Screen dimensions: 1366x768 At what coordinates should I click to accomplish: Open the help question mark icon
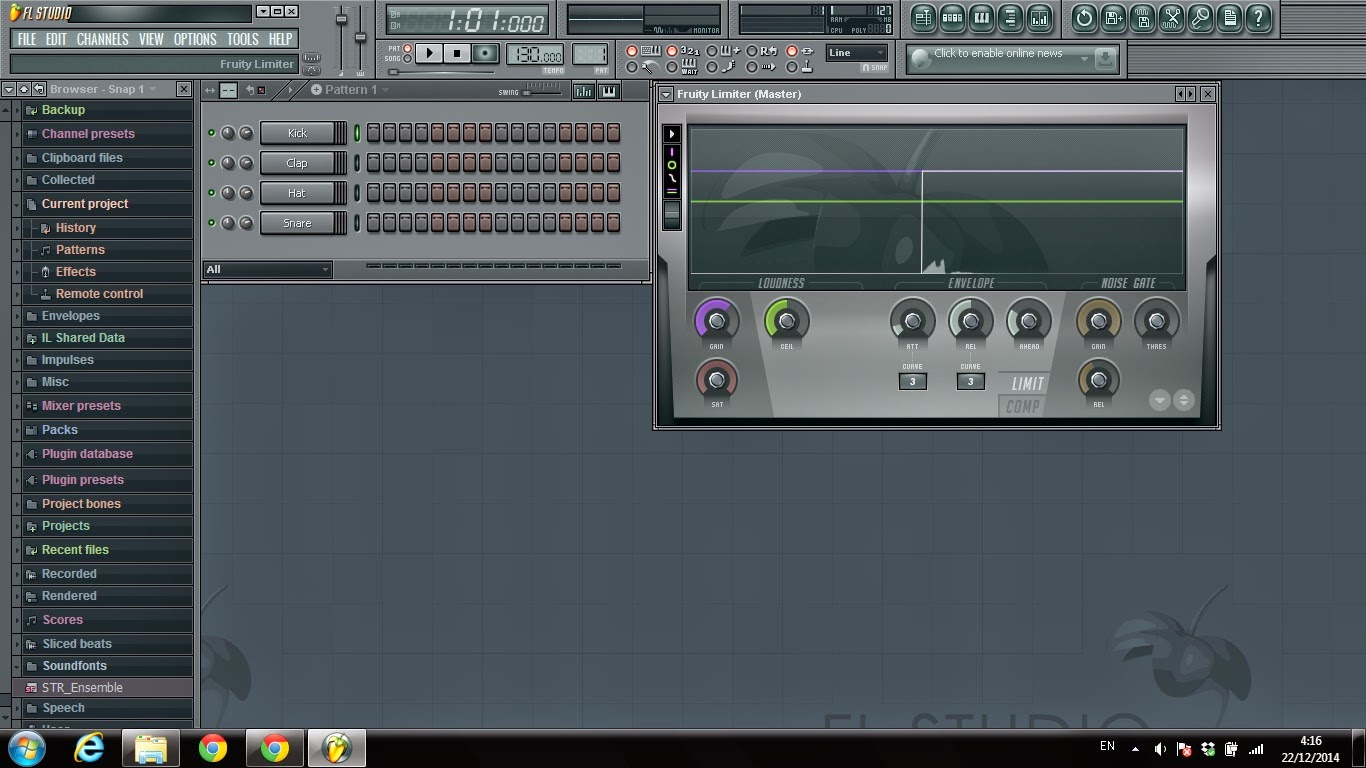point(1258,18)
